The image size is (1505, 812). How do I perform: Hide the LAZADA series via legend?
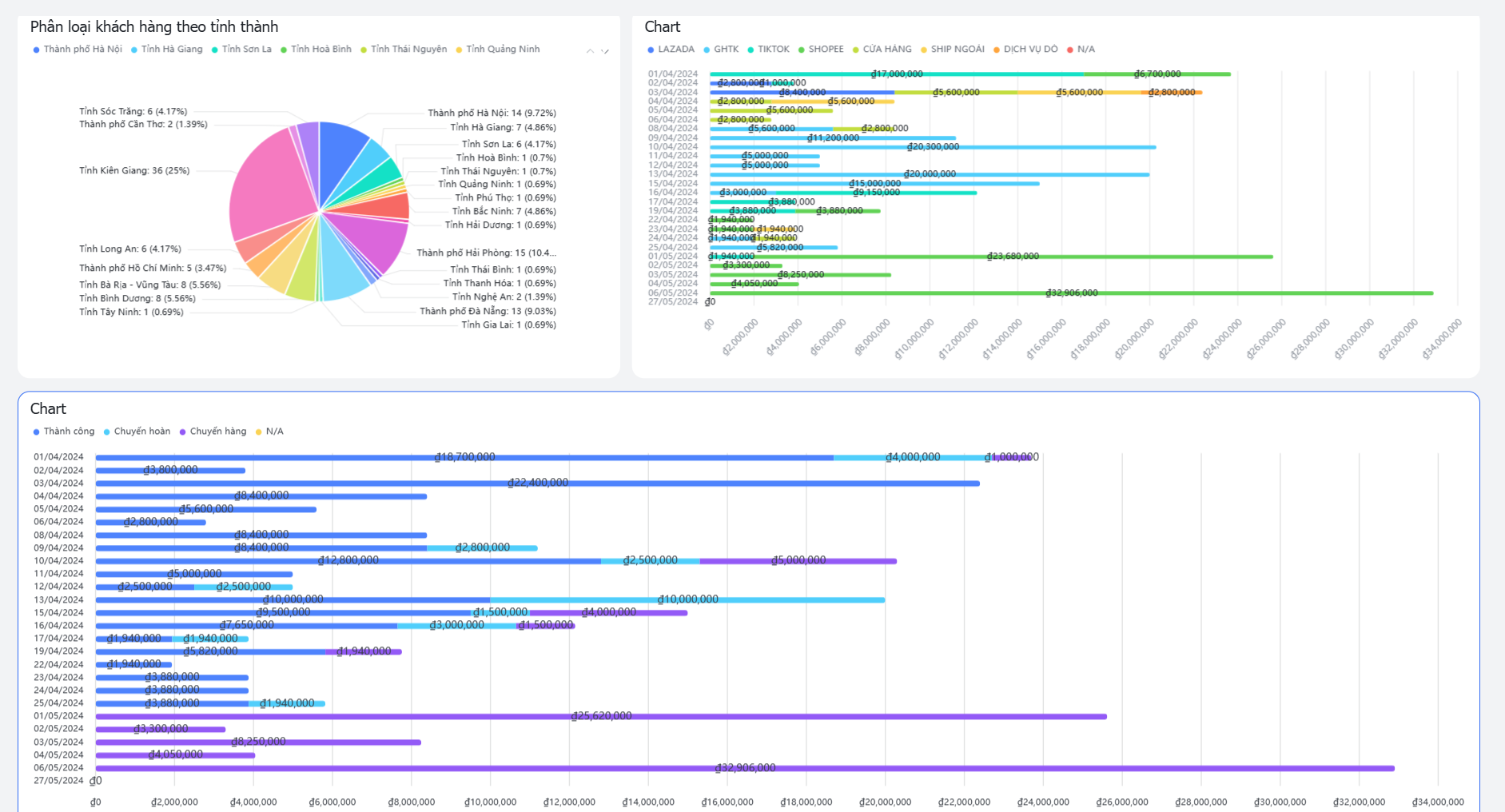[x=671, y=50]
